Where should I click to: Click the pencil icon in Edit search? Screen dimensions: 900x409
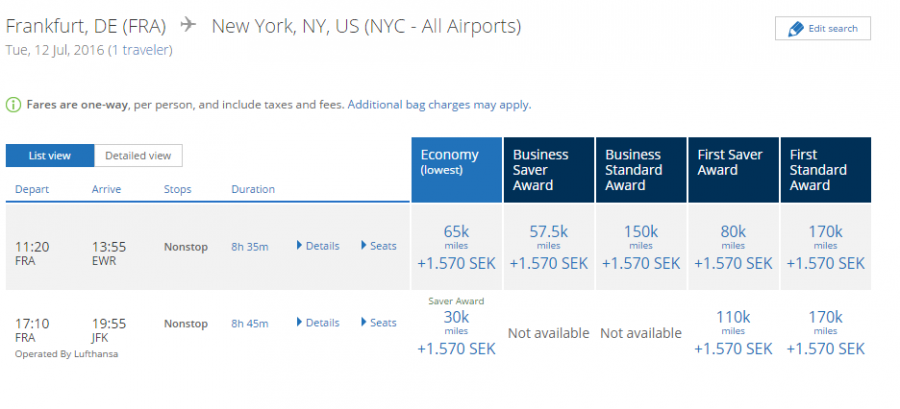click(x=796, y=29)
